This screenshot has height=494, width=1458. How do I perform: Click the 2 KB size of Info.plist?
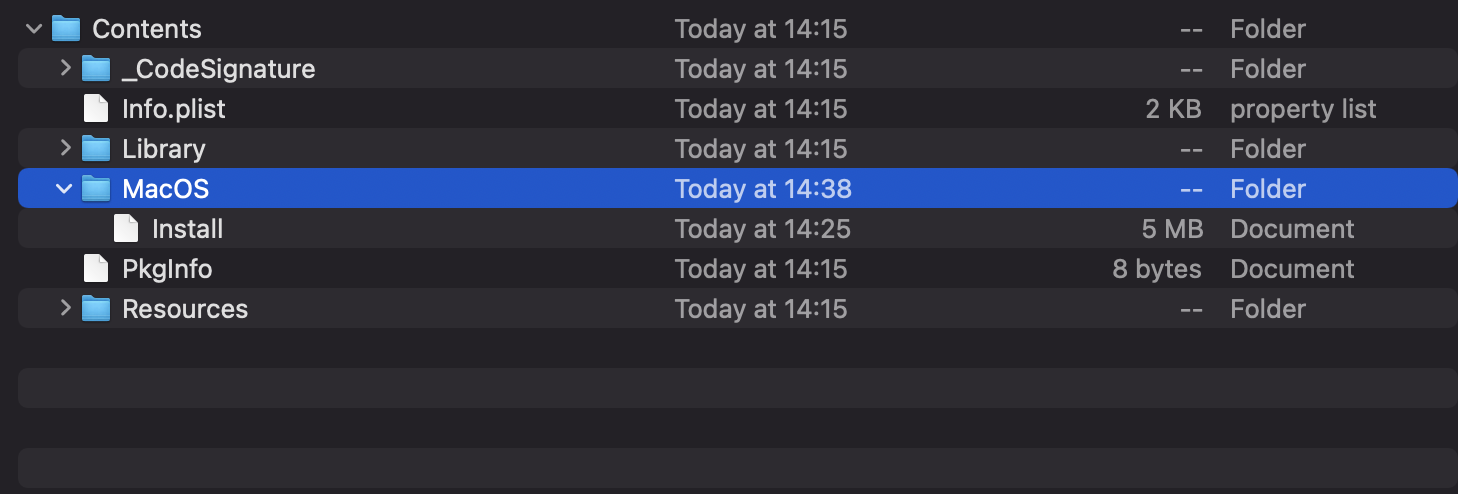(x=1174, y=109)
